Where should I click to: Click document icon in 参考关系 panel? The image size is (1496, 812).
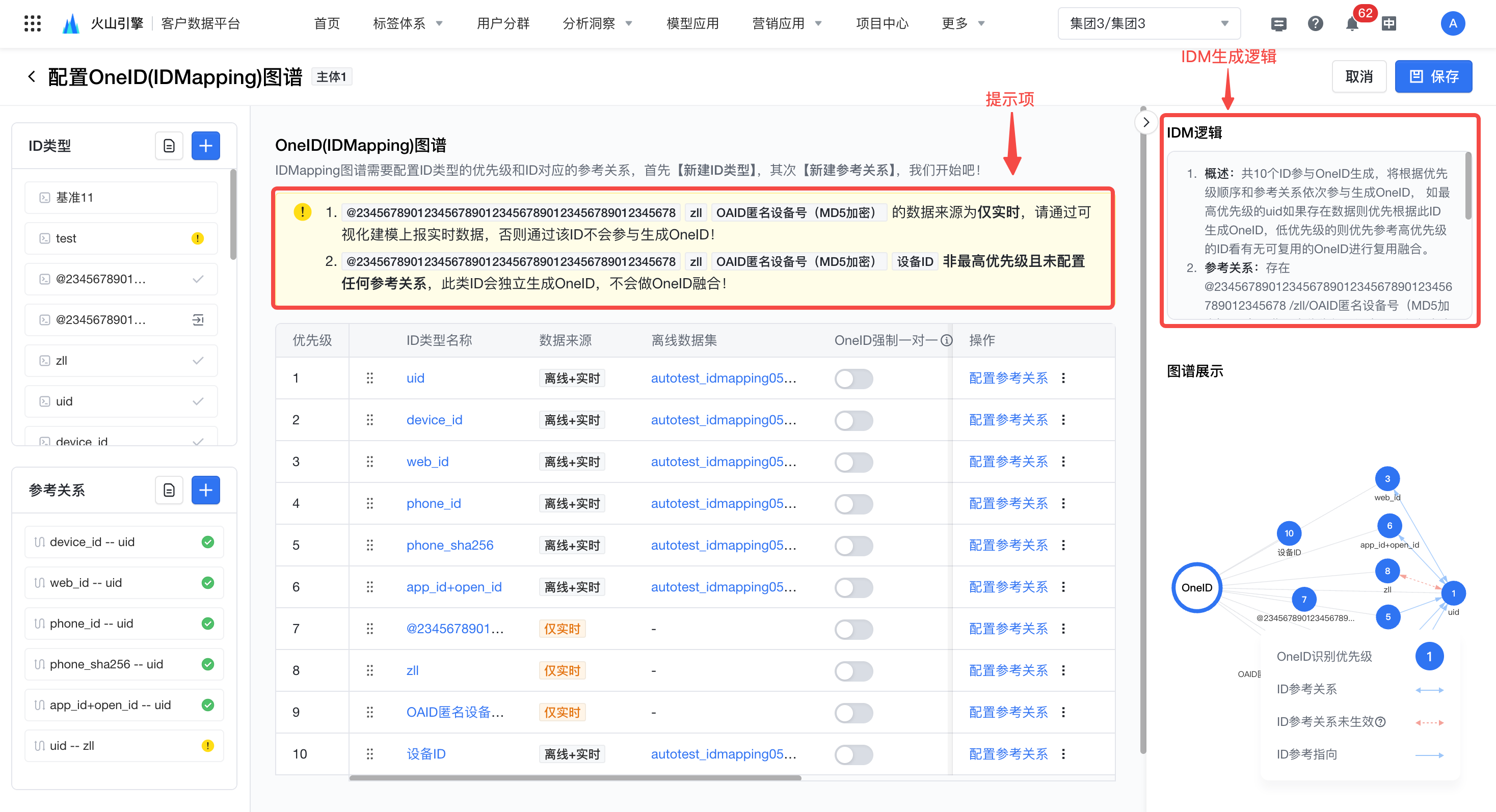(169, 490)
